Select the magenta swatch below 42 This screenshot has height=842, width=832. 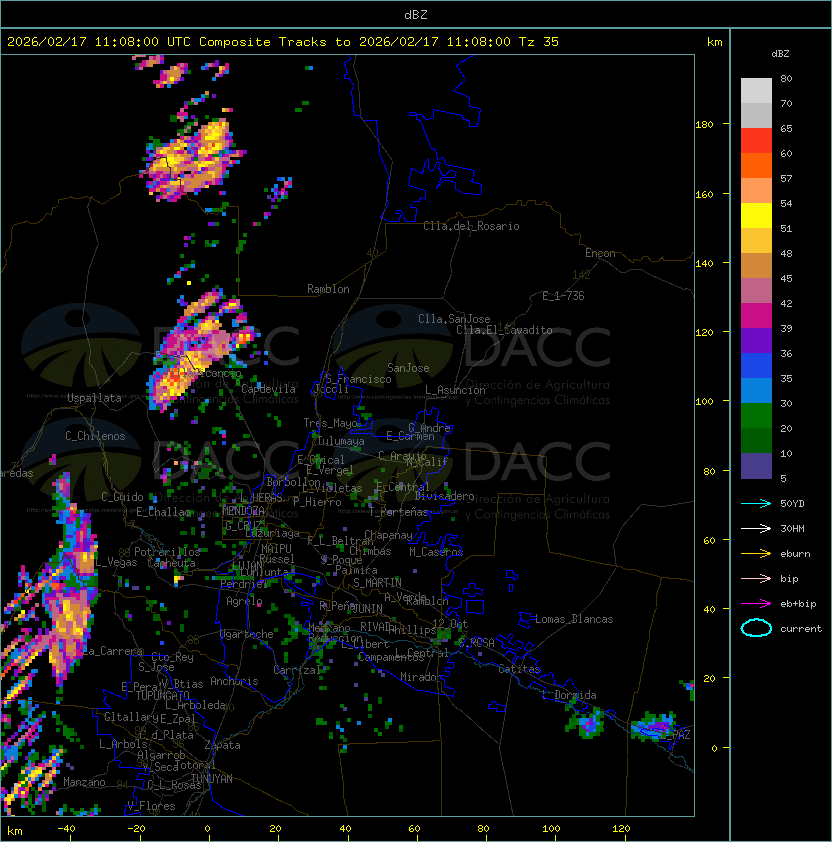click(x=756, y=316)
